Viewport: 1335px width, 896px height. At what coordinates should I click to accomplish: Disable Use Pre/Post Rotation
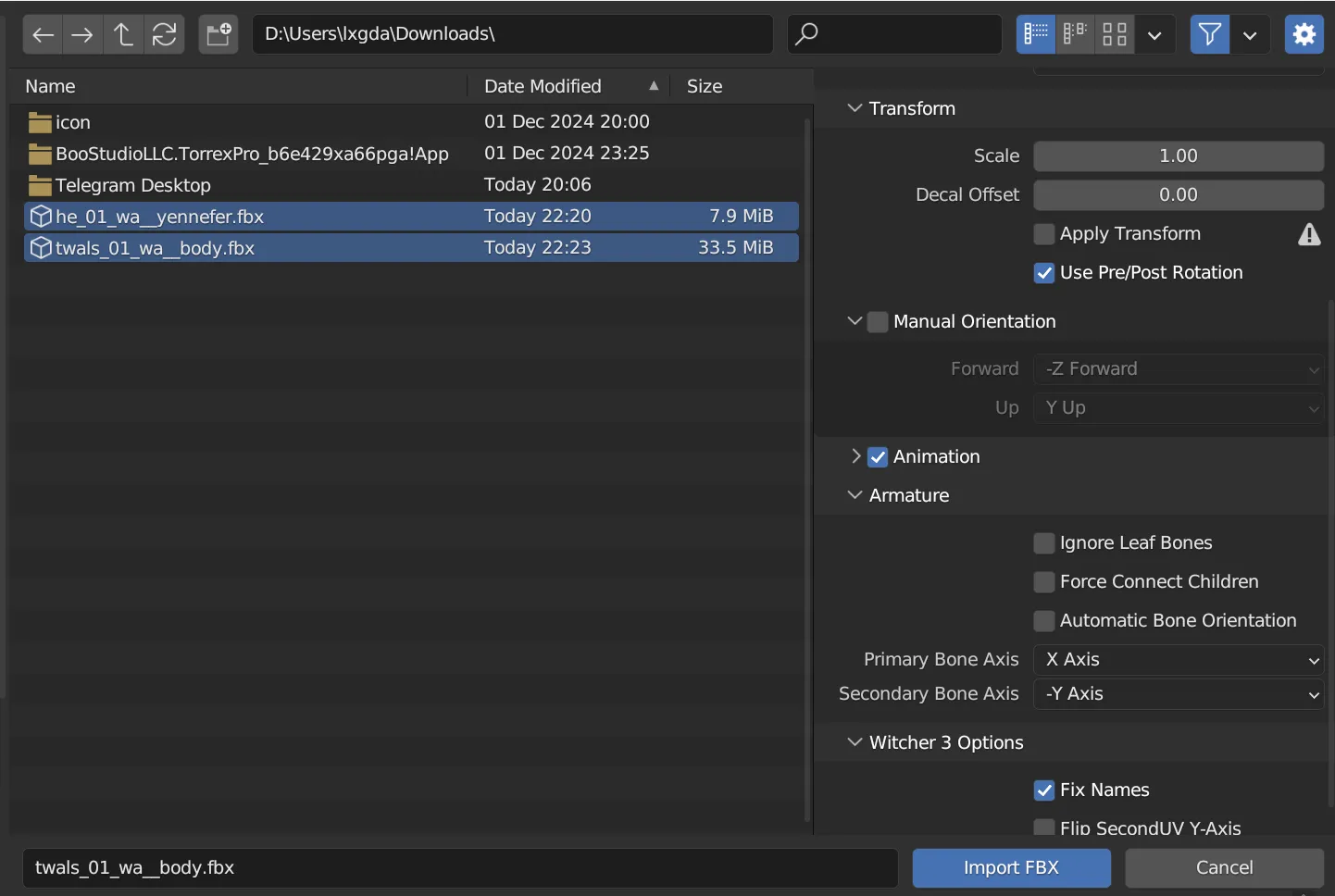coord(1043,273)
